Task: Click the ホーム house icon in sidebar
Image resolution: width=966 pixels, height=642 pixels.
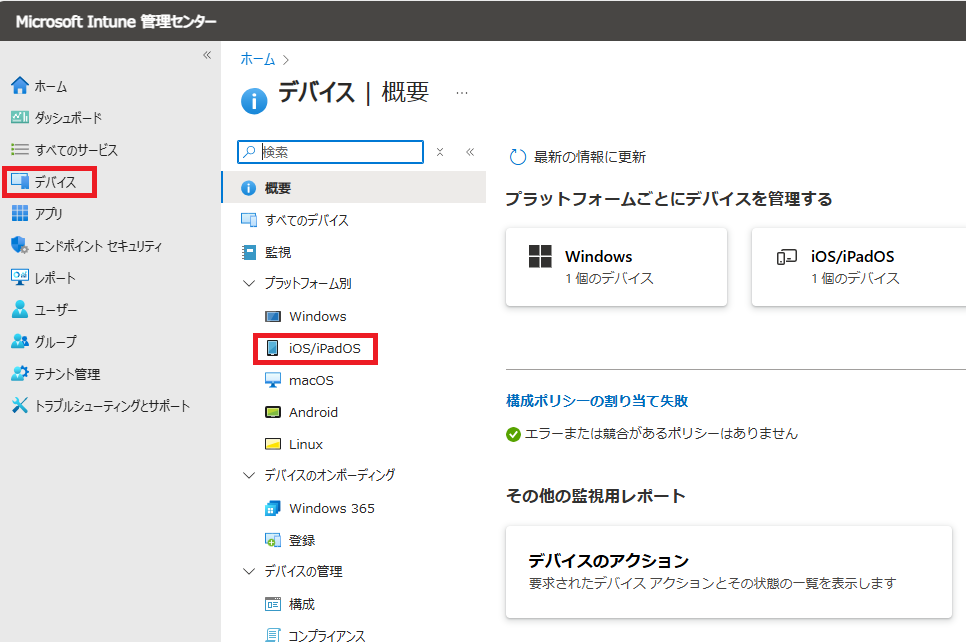Action: pyautogui.click(x=20, y=86)
